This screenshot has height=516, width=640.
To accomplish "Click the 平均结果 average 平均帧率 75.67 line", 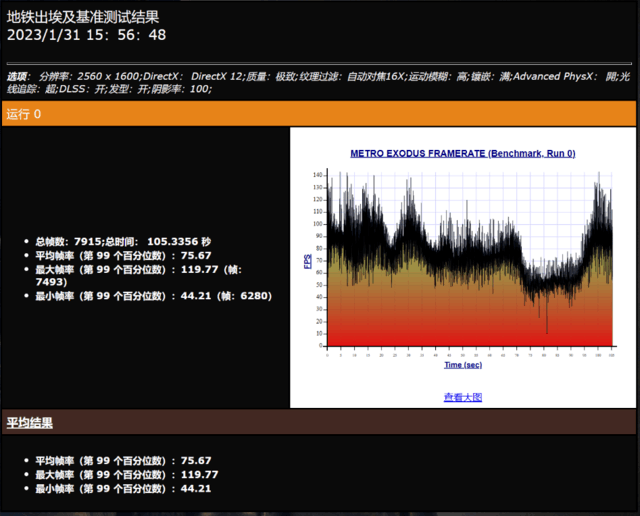I will [x=123, y=460].
